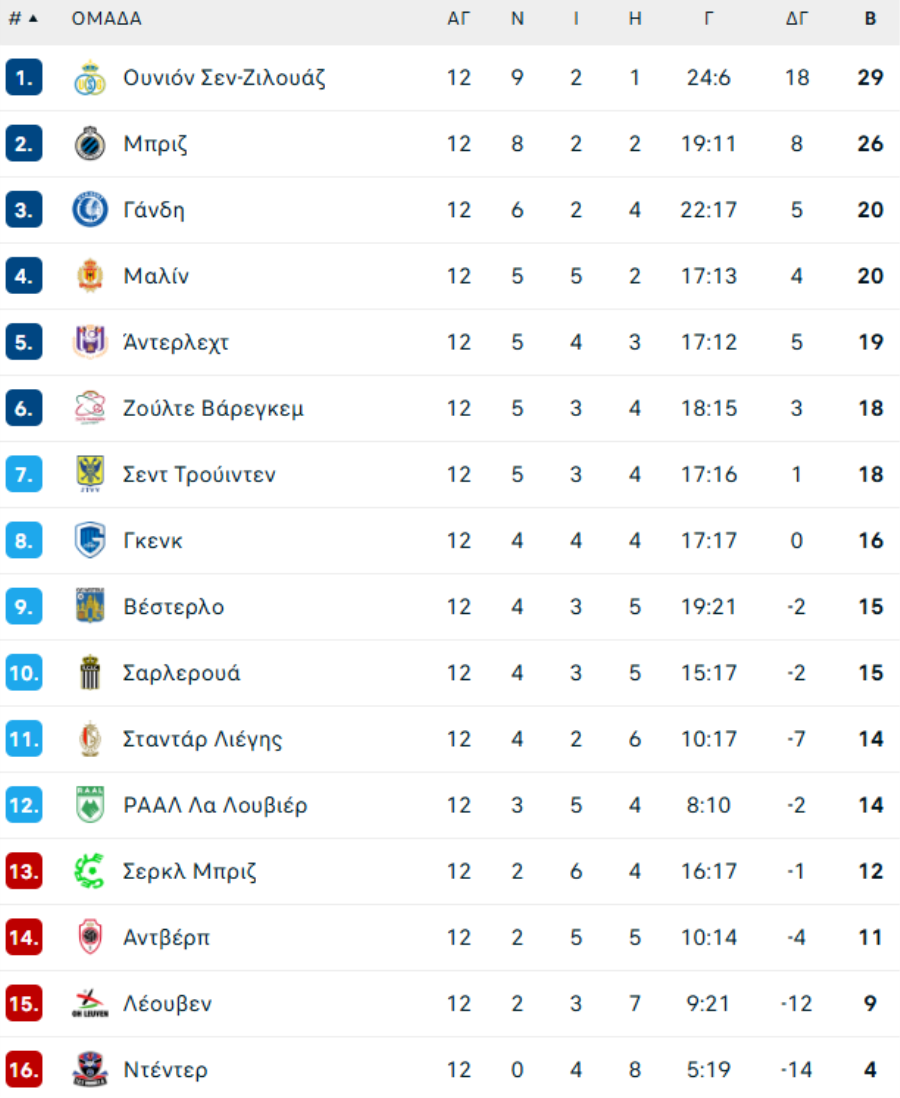Click the red position 13 badge
This screenshot has height=1098, width=900.
click(24, 871)
